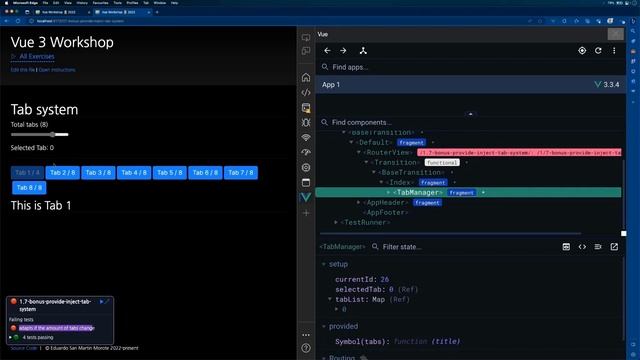Open TabManager in editor icon

[x=614, y=247]
